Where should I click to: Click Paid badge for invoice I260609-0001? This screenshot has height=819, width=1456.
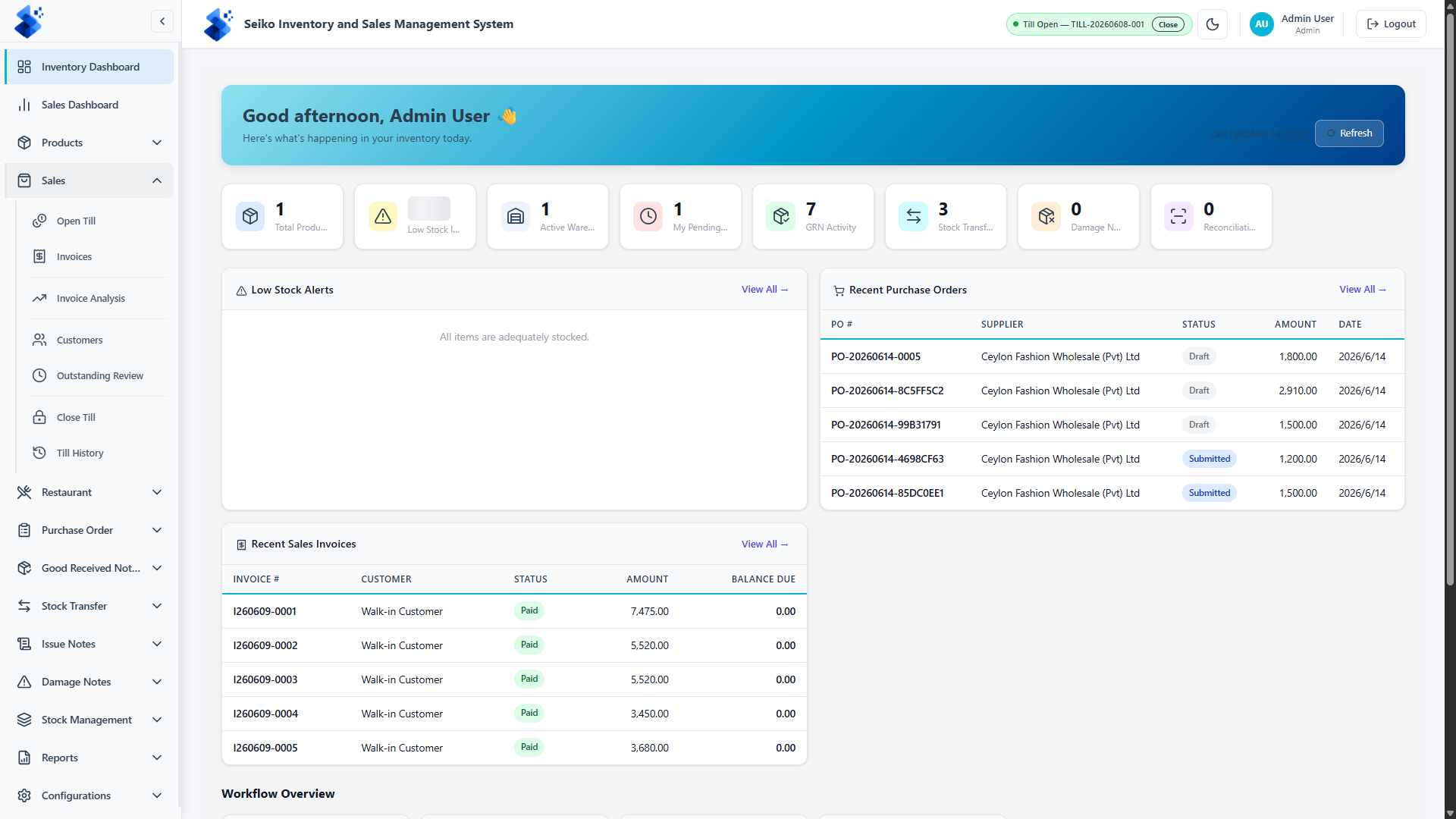click(x=529, y=610)
